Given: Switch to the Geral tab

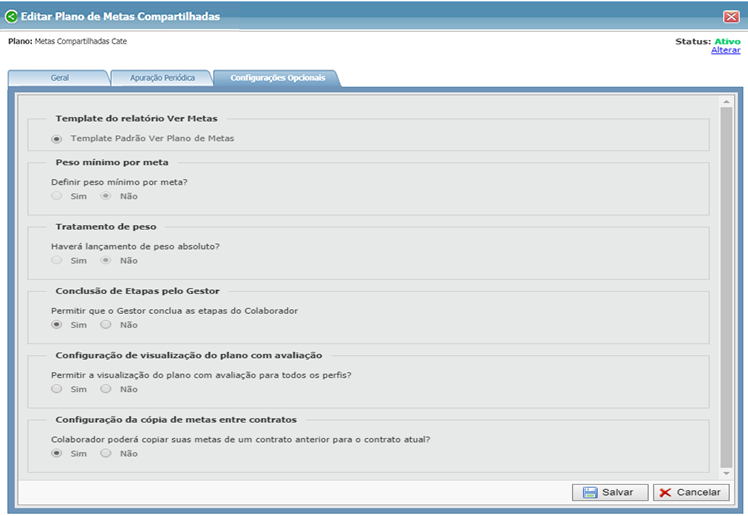Looking at the screenshot, I should (x=60, y=77).
